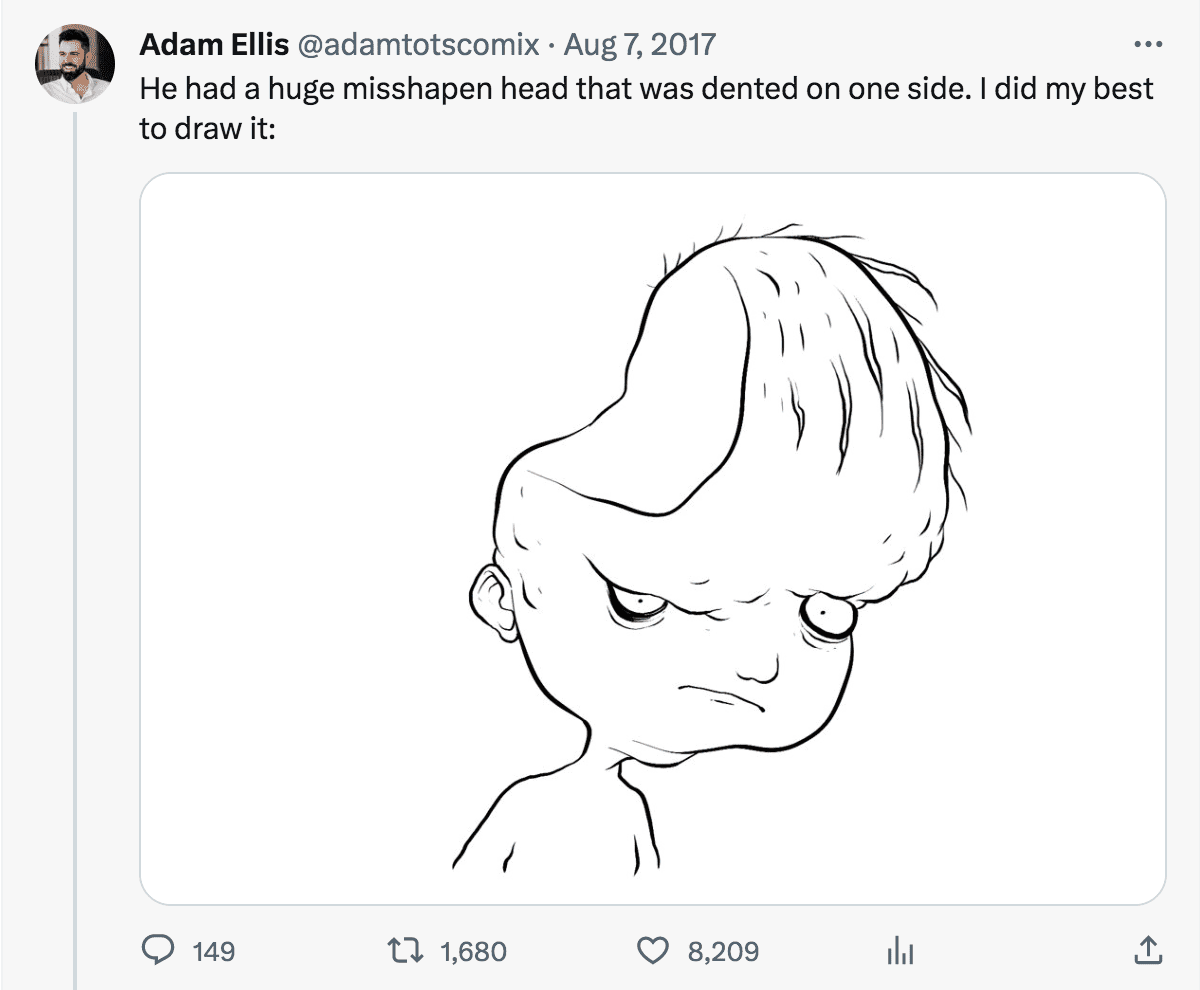
Task: Click the 1,680 retweets count
Action: coord(473,951)
